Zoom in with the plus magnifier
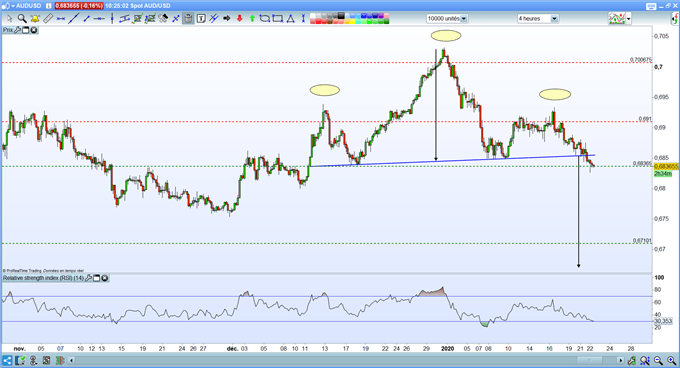 [671, 361]
